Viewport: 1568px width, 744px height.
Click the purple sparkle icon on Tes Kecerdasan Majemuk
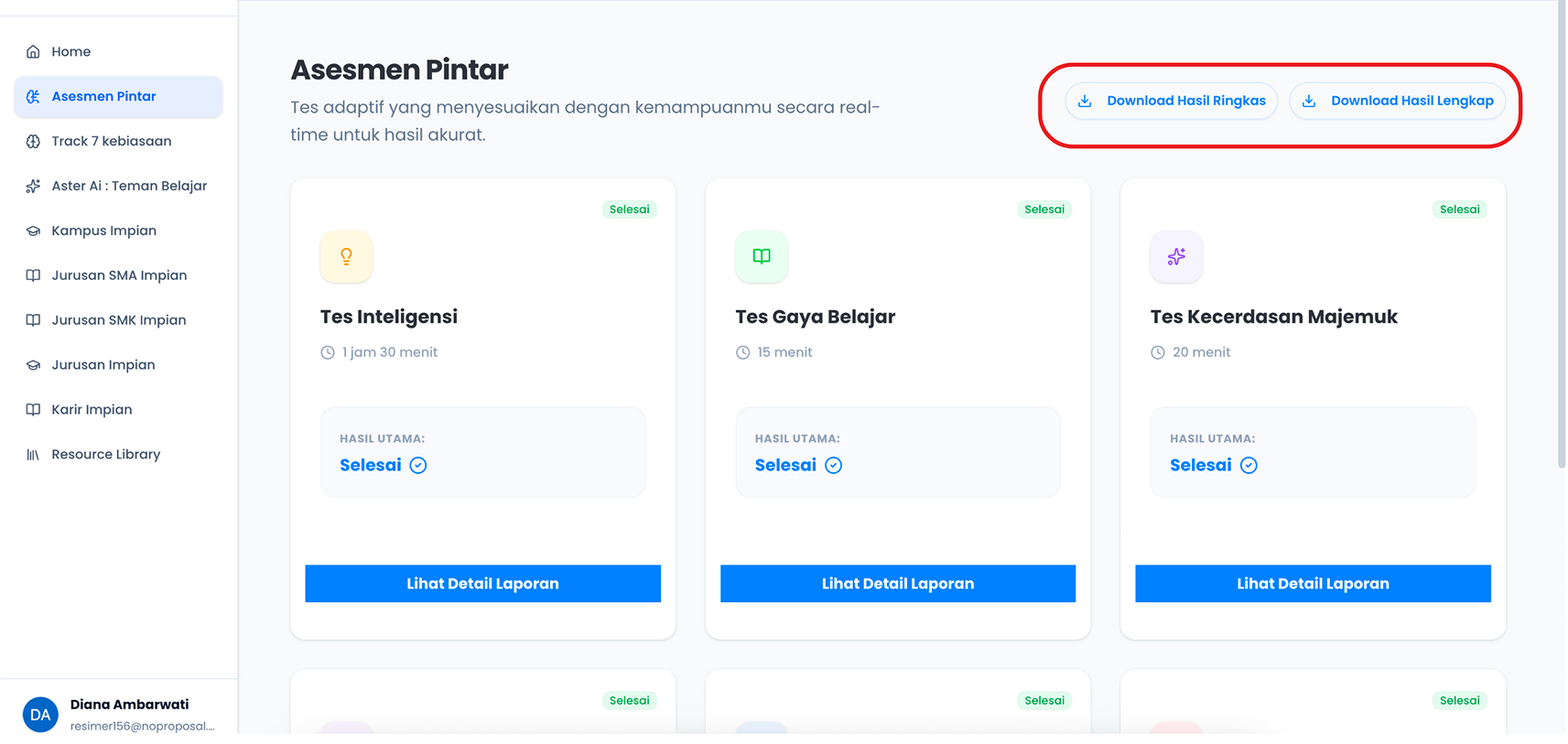coord(1176,257)
